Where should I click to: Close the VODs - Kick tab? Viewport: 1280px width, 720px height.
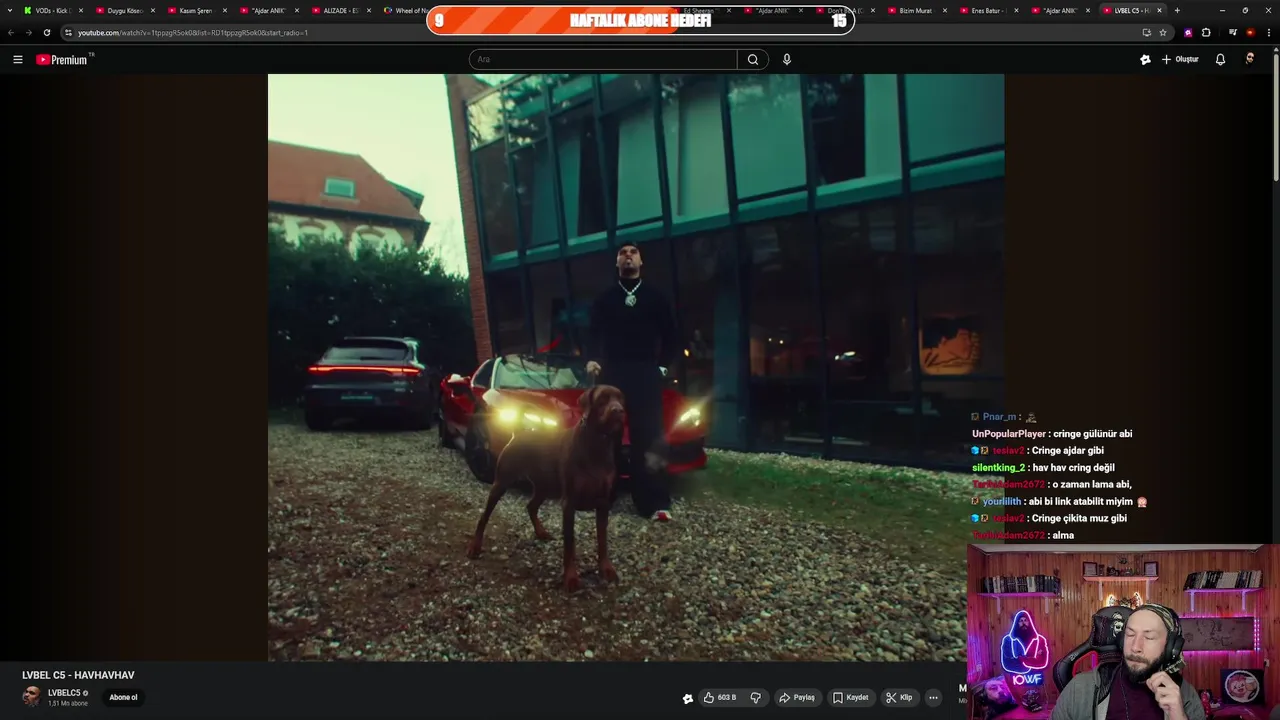coord(80,10)
